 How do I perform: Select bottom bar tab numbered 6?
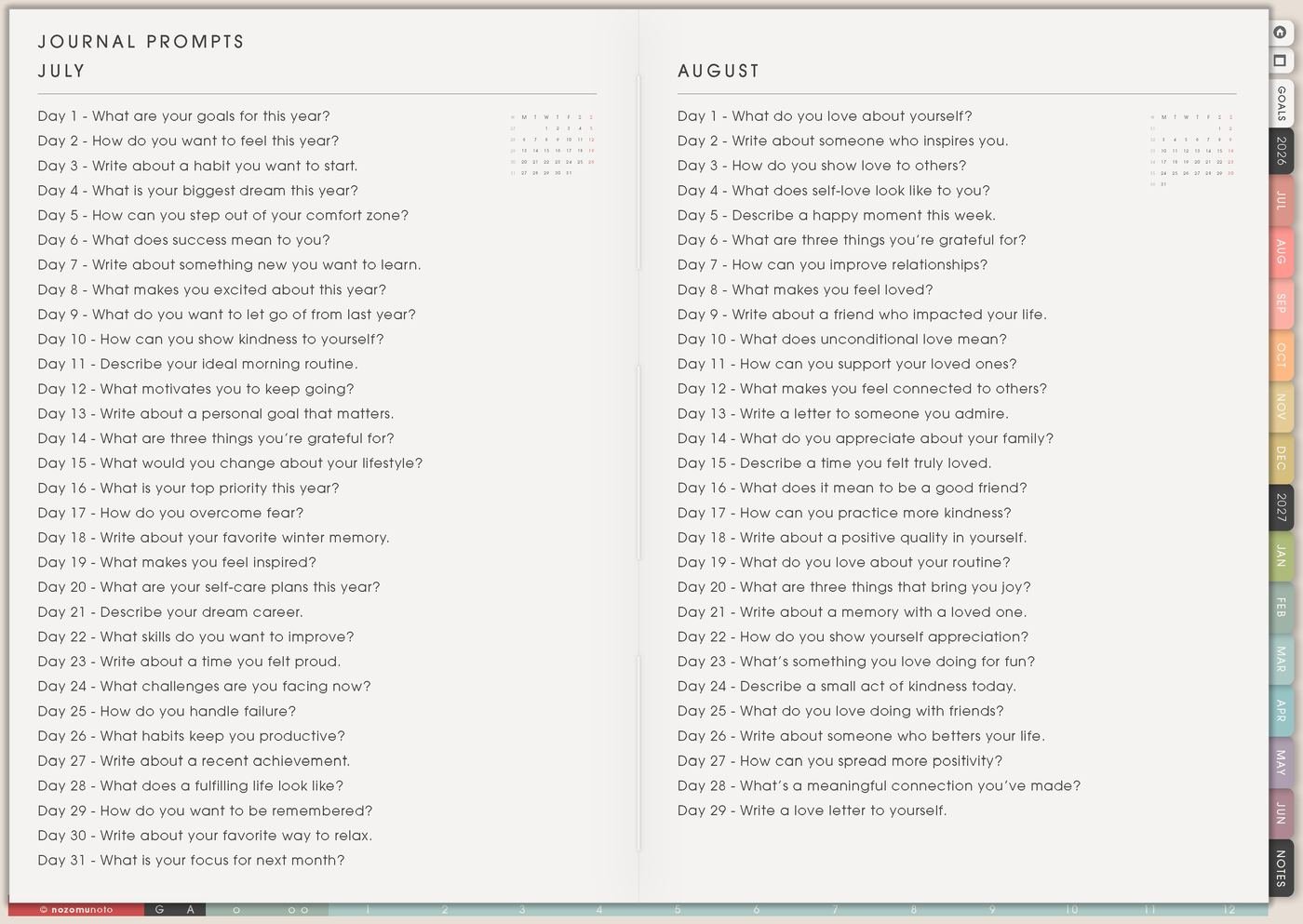(756, 910)
